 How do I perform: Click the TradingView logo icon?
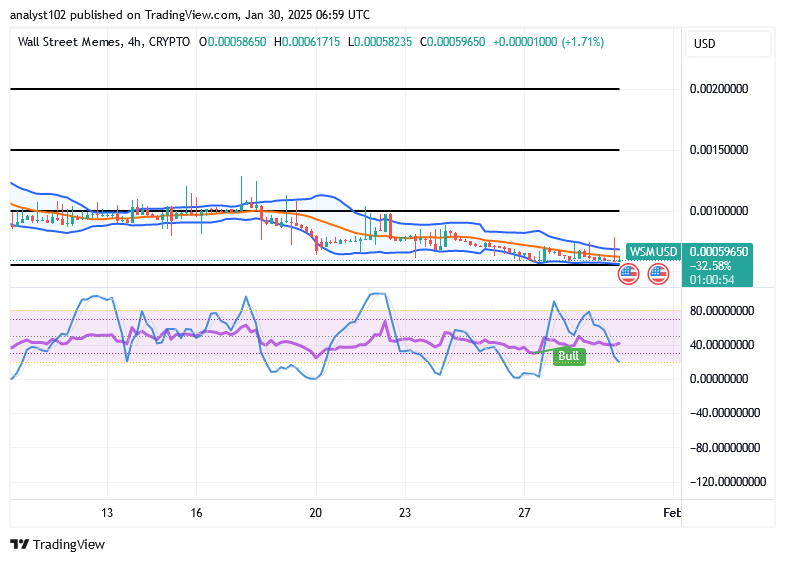pos(20,544)
